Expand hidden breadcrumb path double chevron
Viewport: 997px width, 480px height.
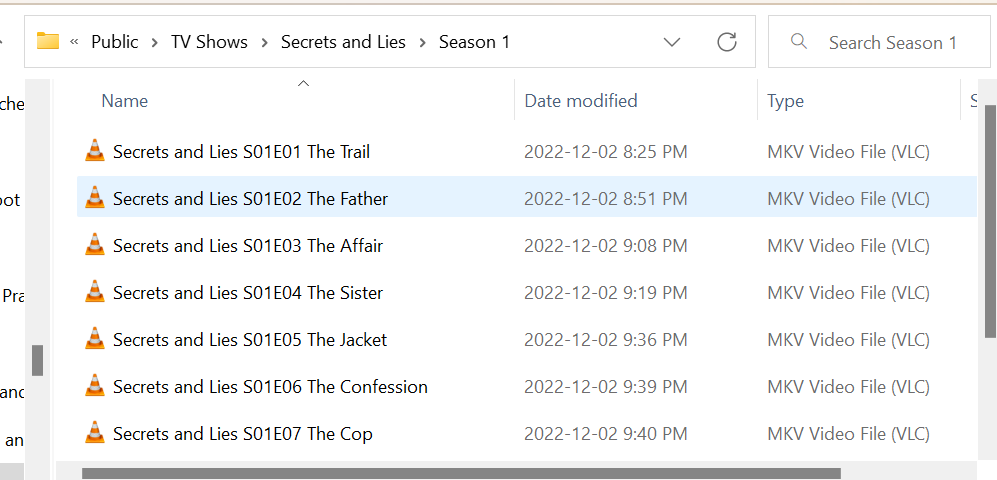[75, 42]
